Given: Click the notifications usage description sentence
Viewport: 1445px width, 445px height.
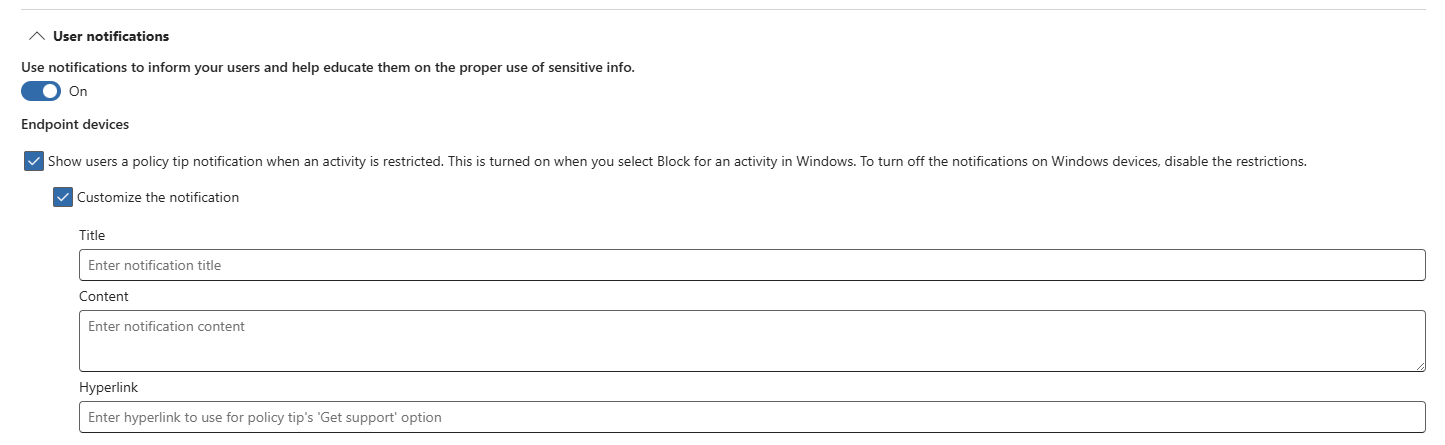Looking at the screenshot, I should (328, 67).
